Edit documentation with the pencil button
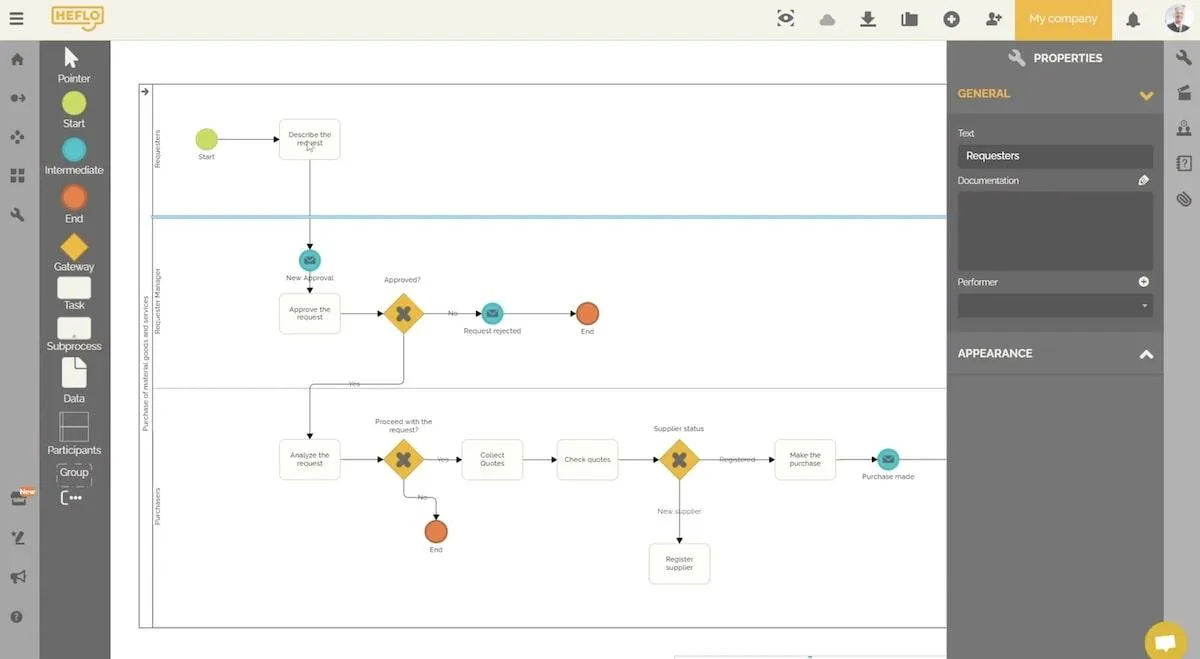The image size is (1200, 659). 1144,181
